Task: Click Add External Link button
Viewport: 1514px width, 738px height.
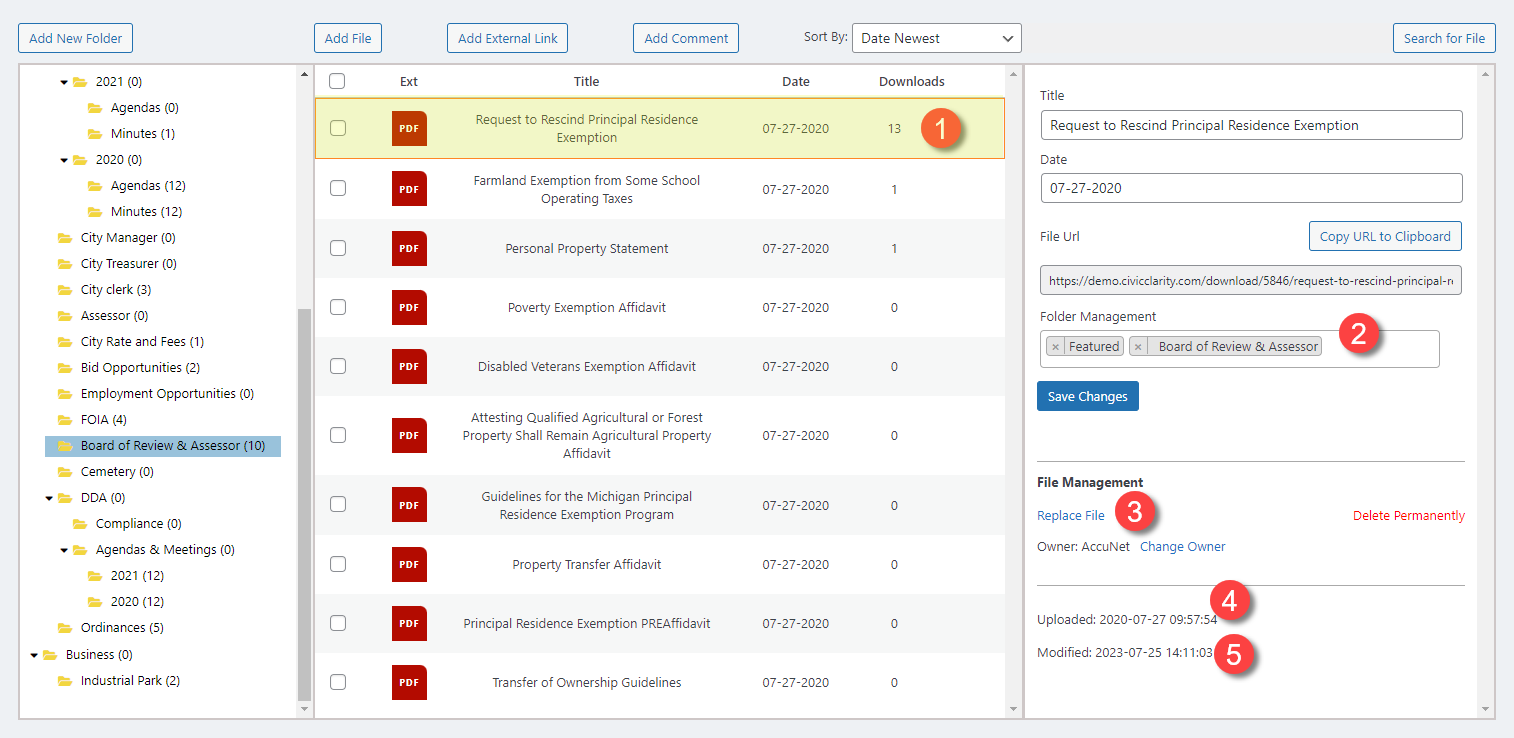Action: [508, 38]
